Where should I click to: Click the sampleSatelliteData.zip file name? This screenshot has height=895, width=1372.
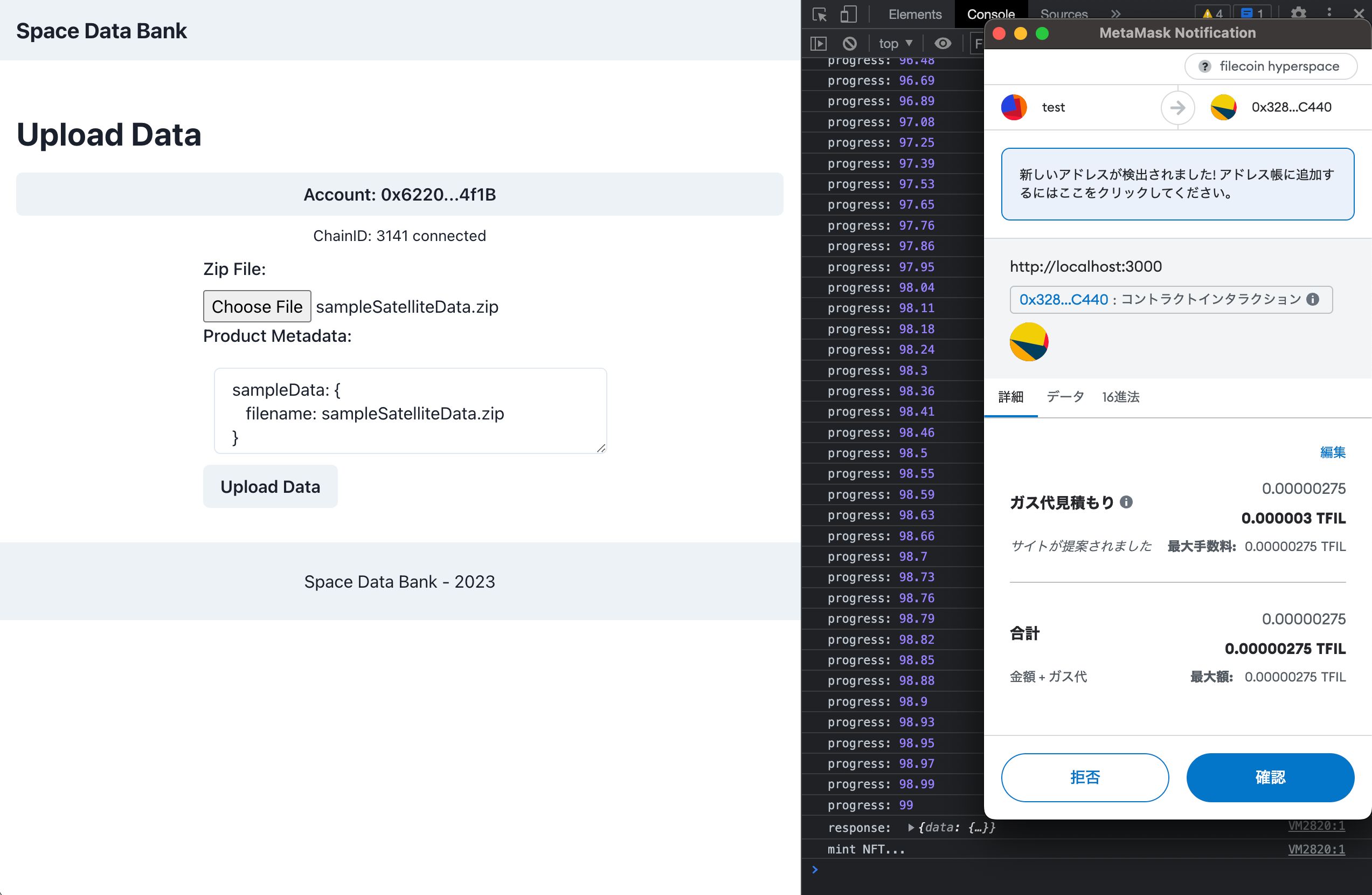click(x=407, y=307)
